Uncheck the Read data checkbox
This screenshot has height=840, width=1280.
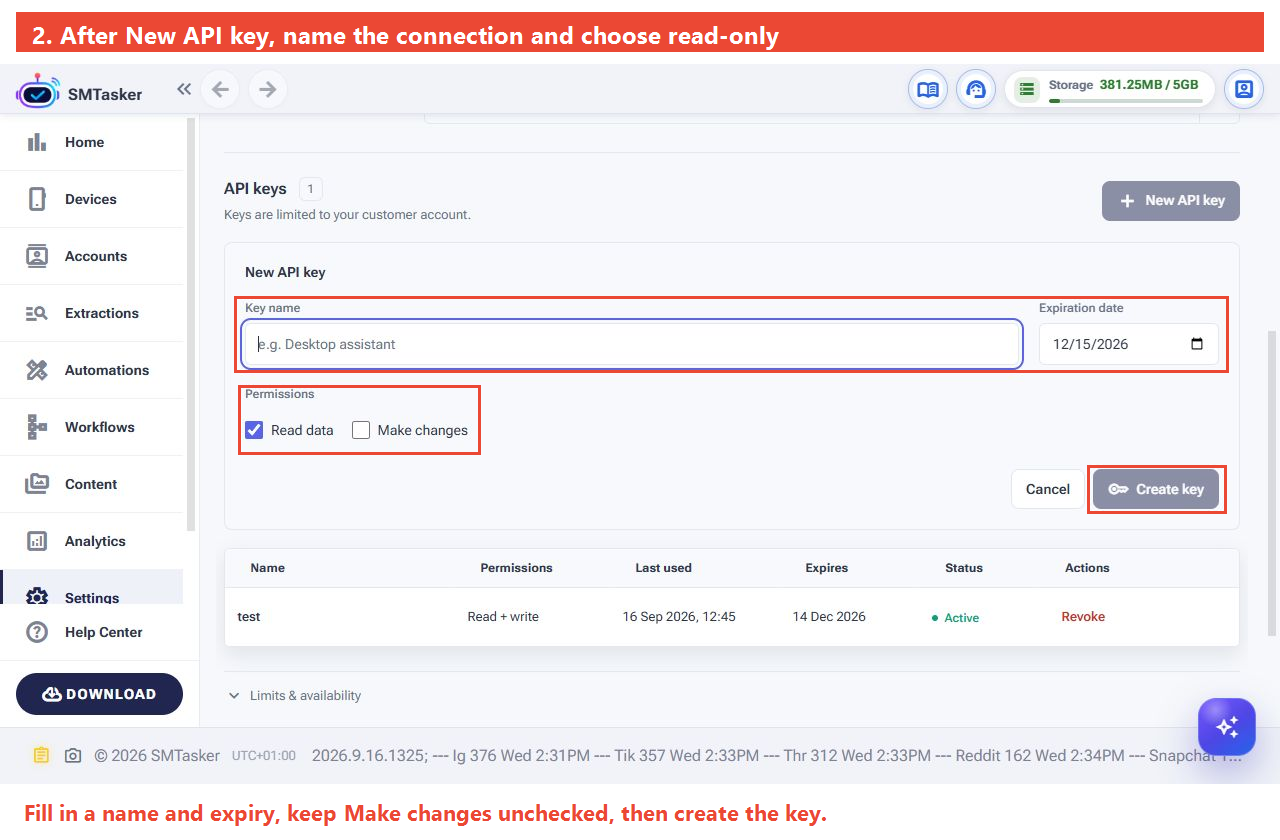(254, 430)
